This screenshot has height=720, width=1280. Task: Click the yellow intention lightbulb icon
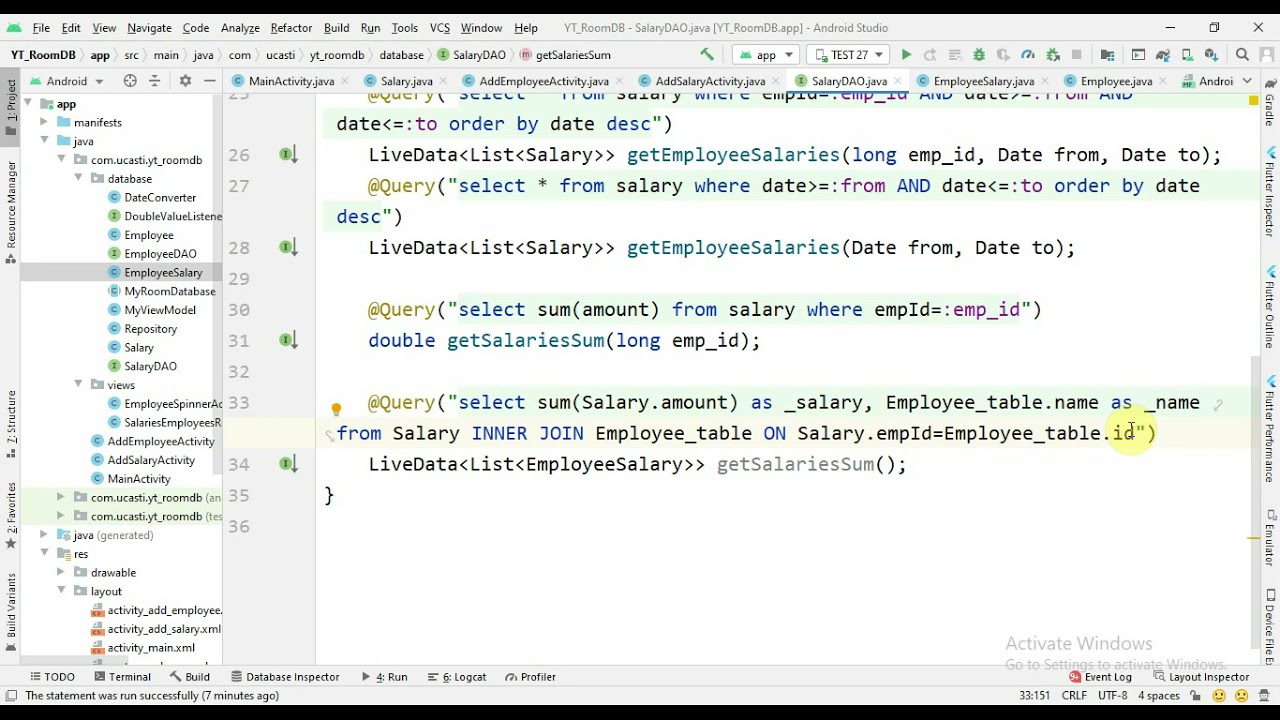pos(336,409)
